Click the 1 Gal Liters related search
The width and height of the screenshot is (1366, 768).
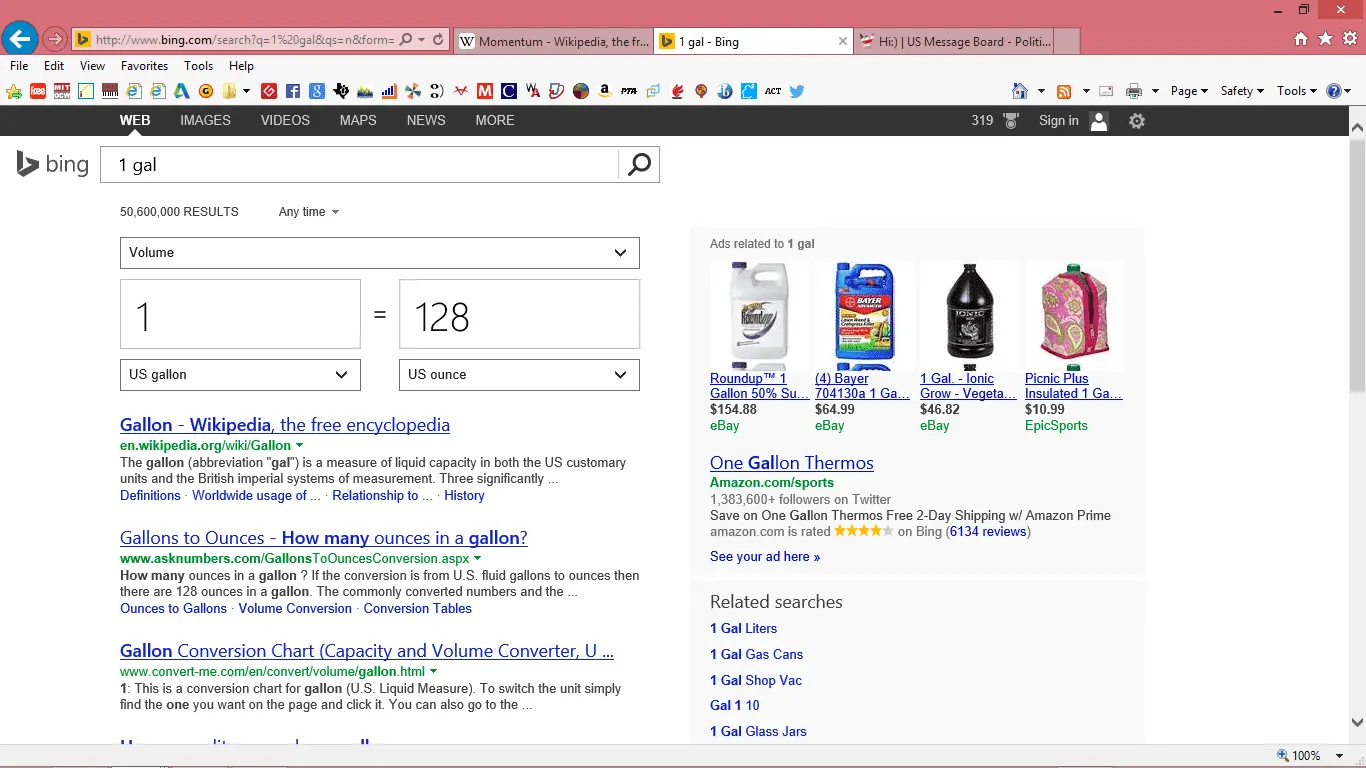click(743, 628)
